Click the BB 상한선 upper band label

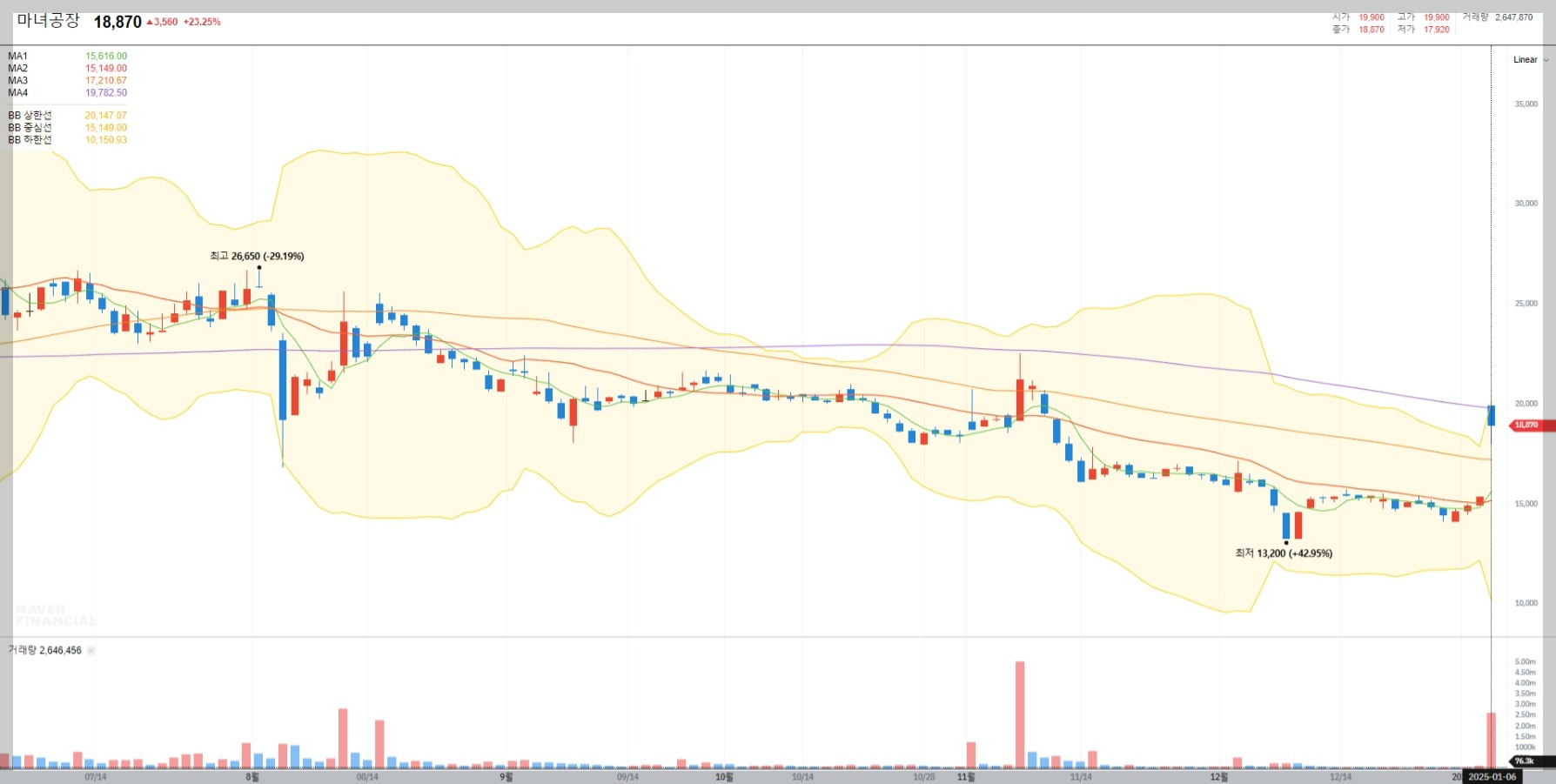click(x=30, y=116)
